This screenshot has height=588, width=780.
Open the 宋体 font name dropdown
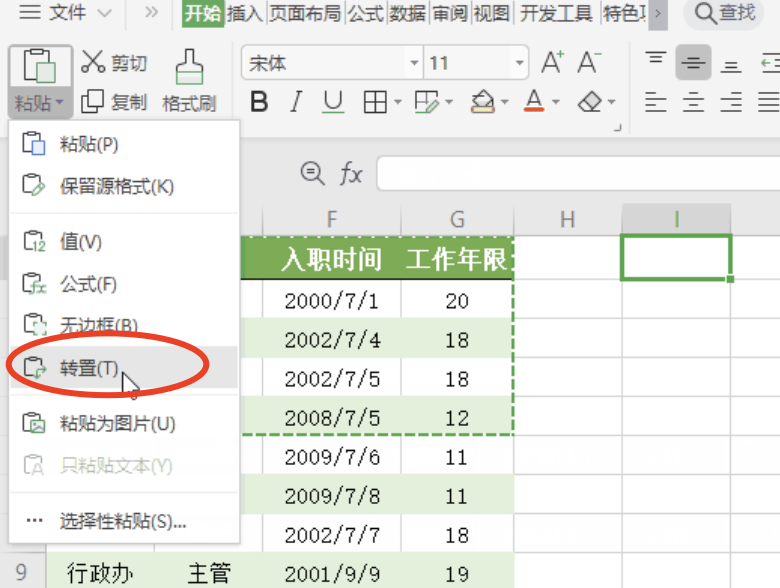point(413,63)
